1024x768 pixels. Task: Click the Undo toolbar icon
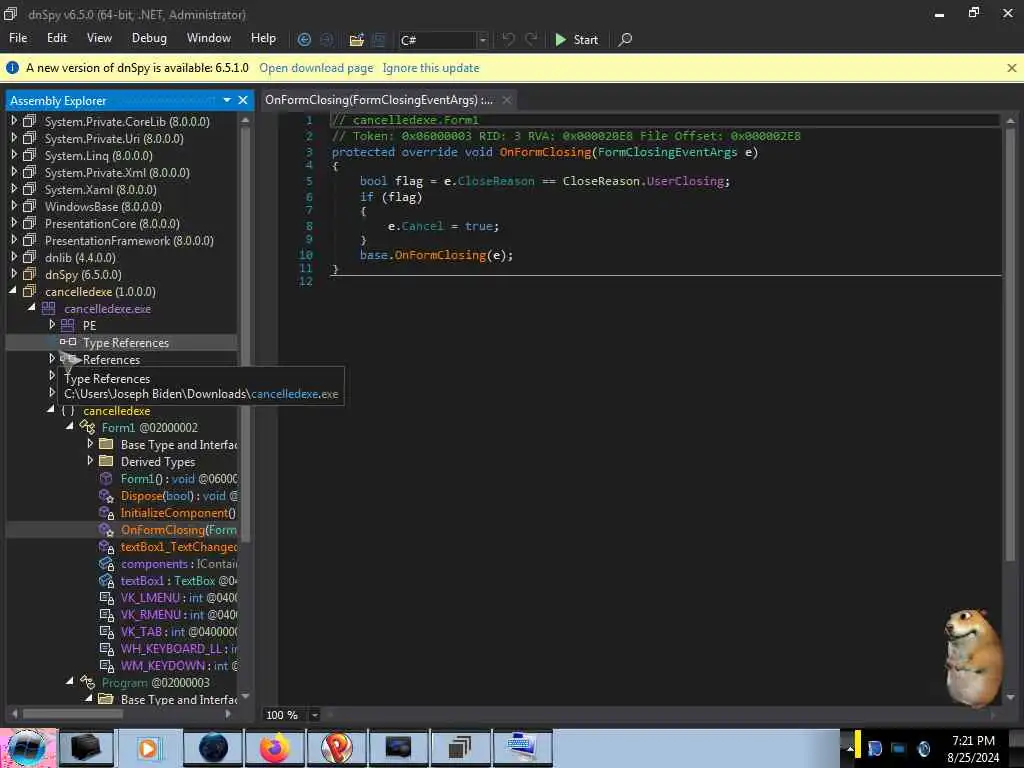[508, 39]
